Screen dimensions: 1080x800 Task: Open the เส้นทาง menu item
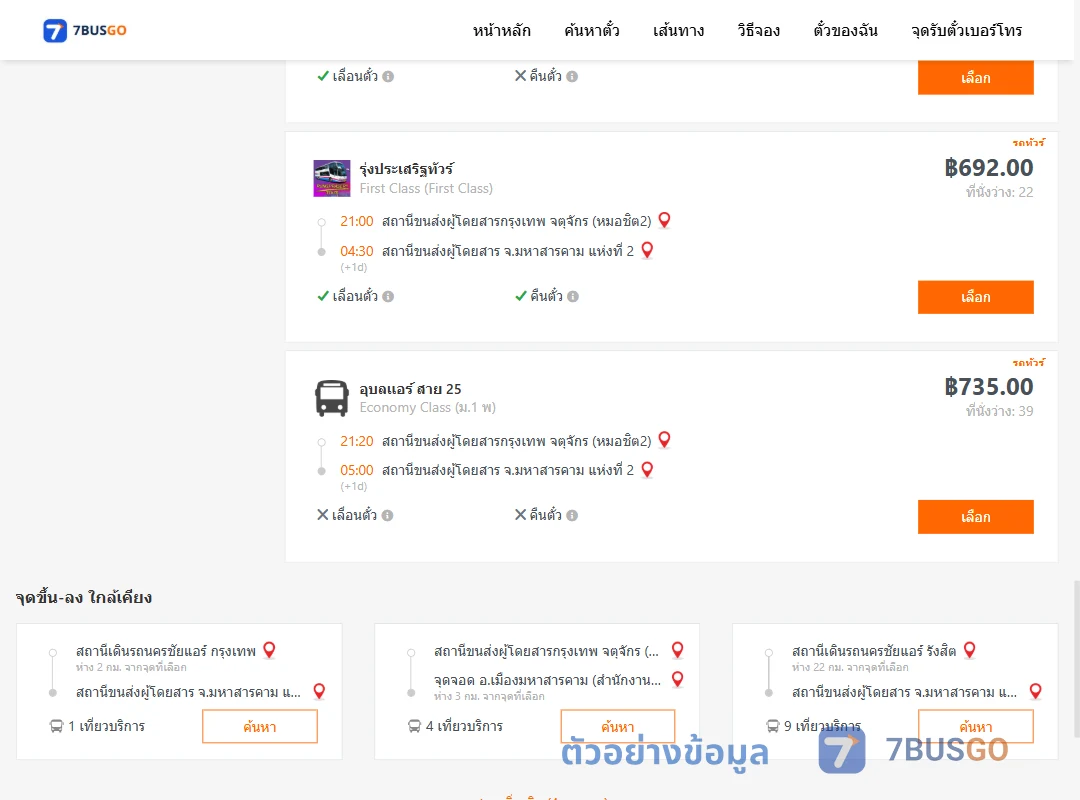(x=678, y=30)
